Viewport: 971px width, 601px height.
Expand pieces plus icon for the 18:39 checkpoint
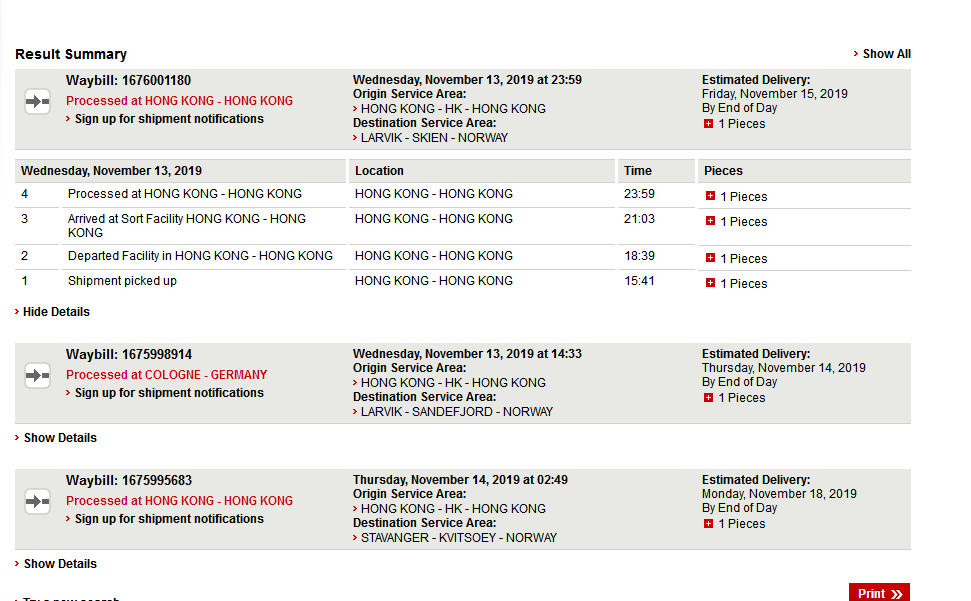point(710,258)
